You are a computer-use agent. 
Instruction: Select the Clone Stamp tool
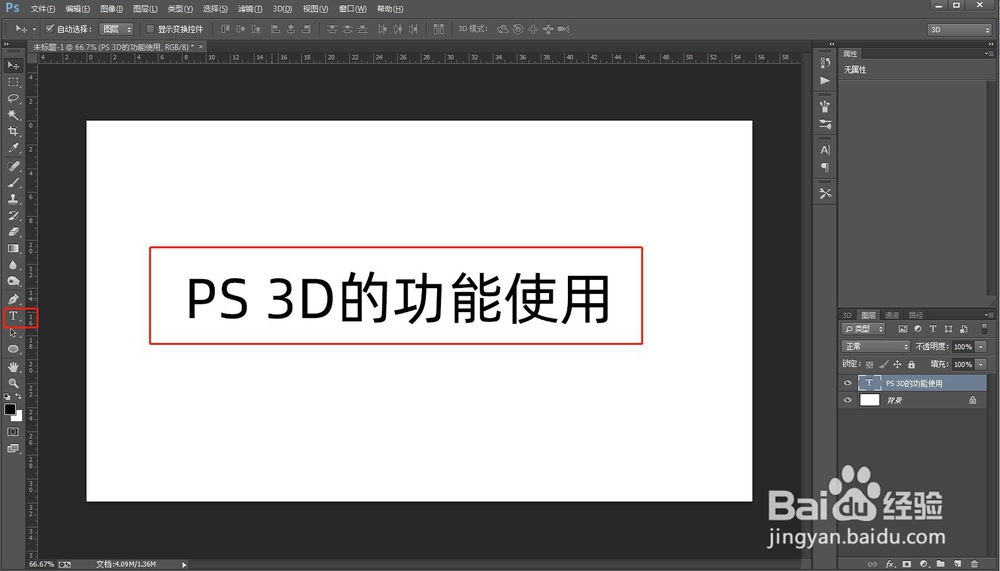(13, 199)
